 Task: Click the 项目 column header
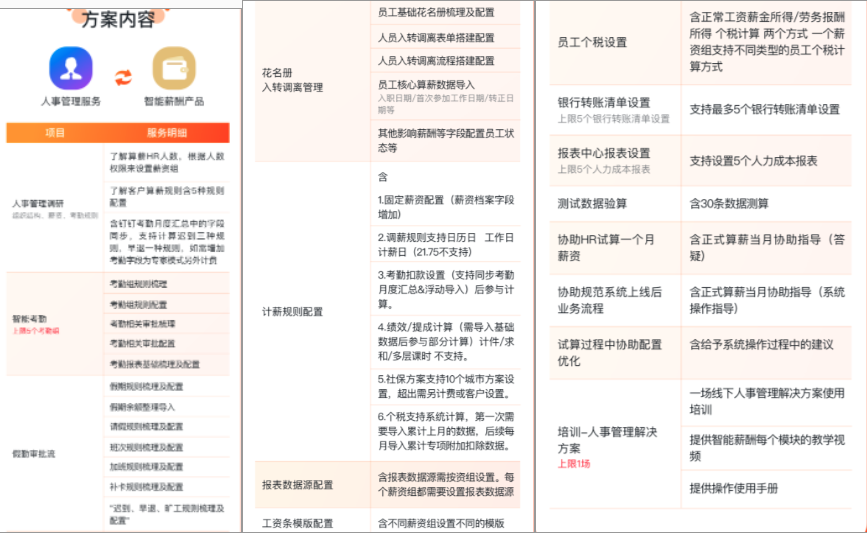pos(55,133)
